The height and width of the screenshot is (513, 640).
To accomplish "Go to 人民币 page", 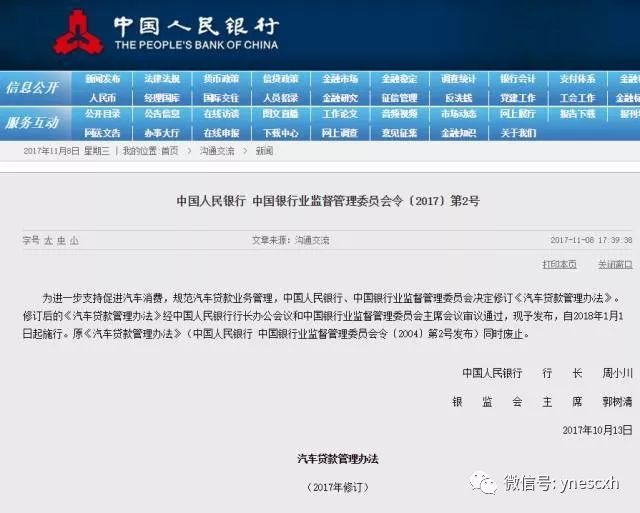I will [x=103, y=98].
